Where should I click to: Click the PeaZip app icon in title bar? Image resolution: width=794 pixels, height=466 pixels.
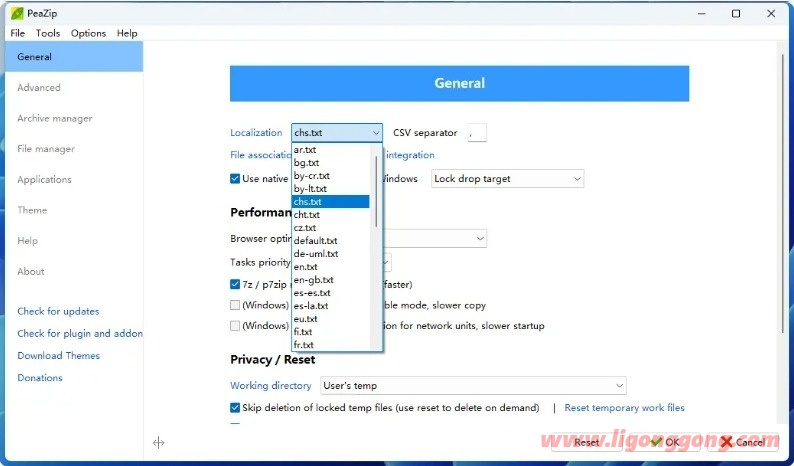17,14
